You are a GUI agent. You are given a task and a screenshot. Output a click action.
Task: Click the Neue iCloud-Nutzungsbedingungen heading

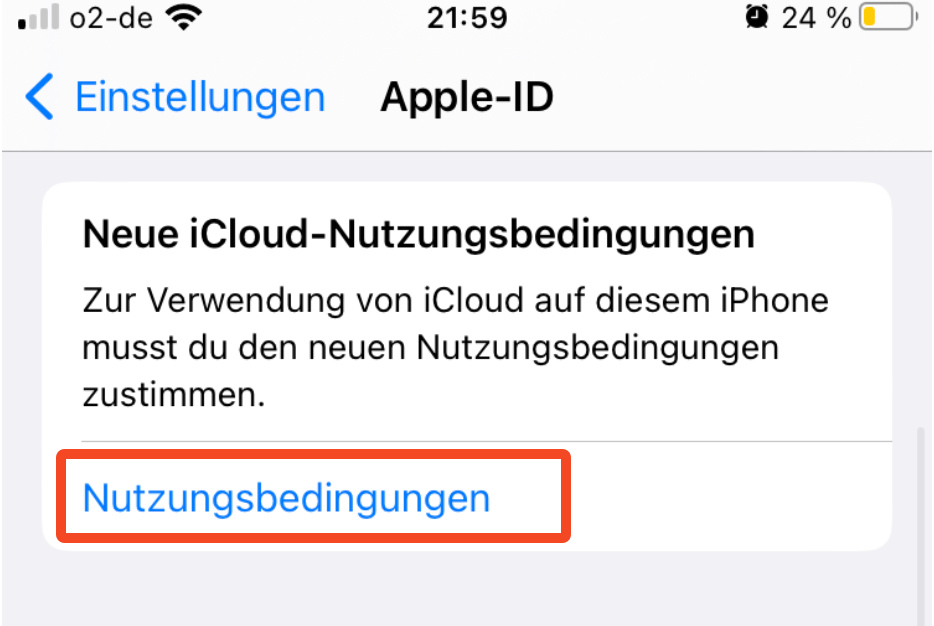coord(419,234)
